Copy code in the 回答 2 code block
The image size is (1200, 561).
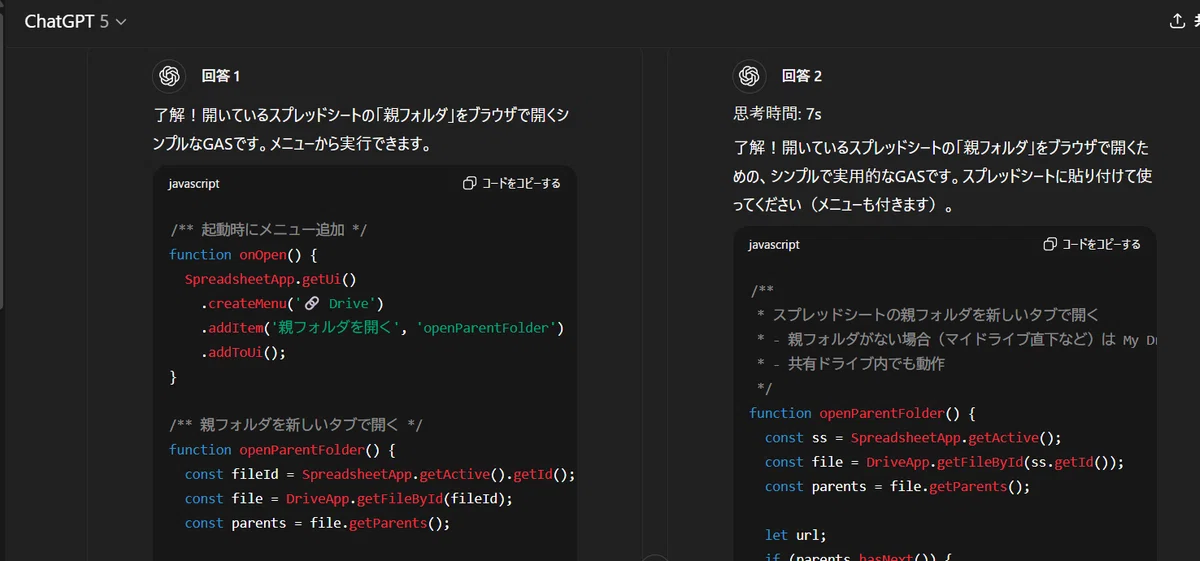click(1092, 244)
